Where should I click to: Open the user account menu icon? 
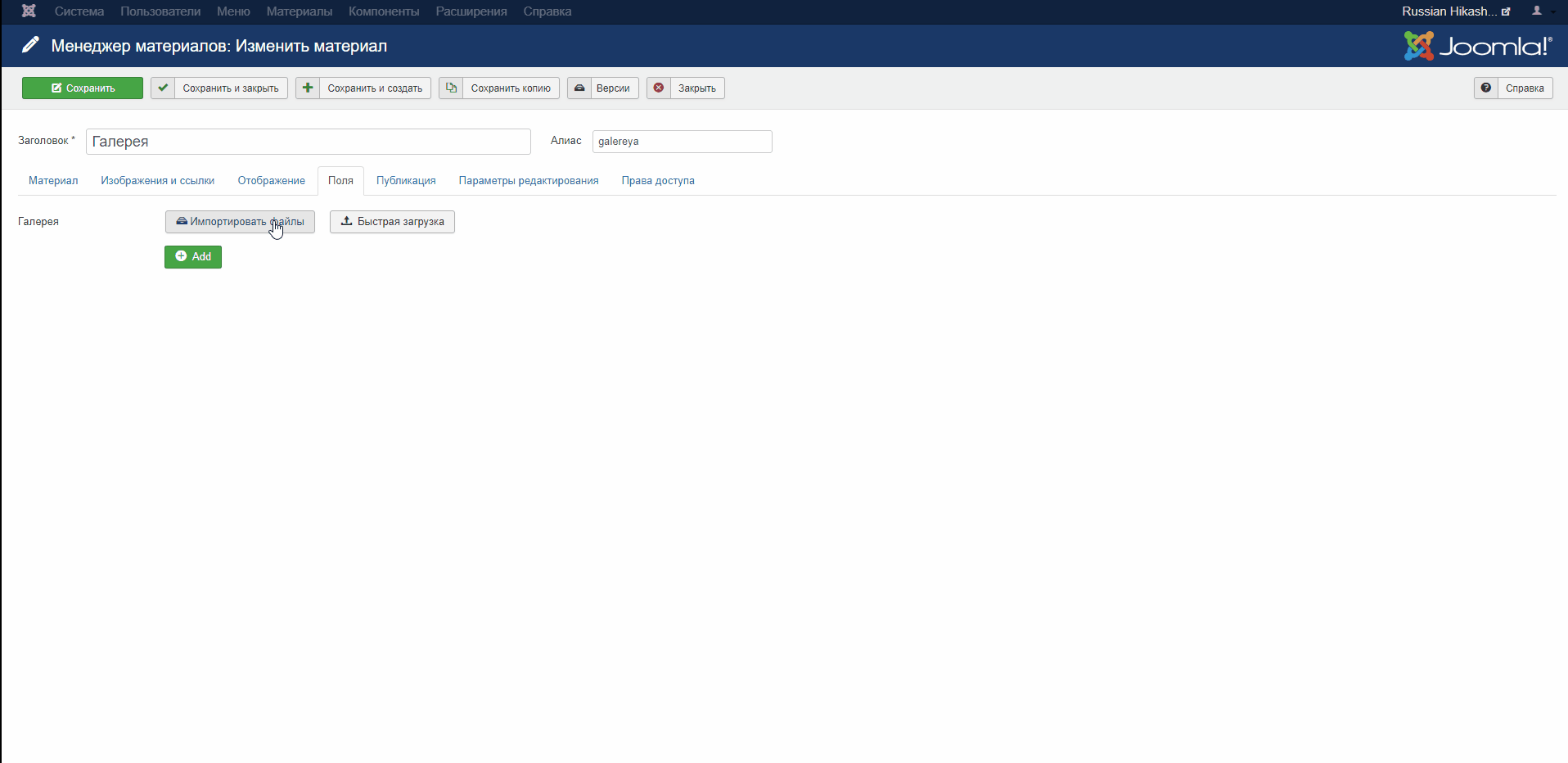(1538, 11)
